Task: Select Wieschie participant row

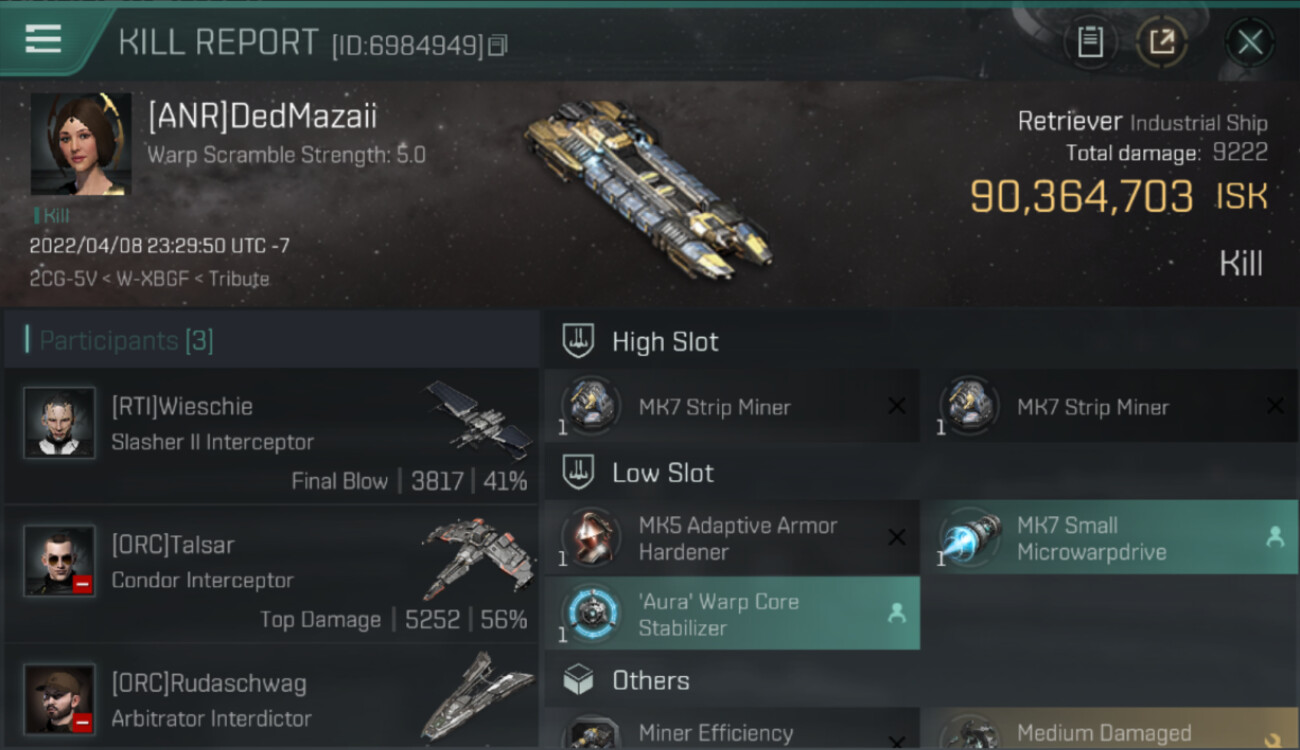Action: pos(272,435)
